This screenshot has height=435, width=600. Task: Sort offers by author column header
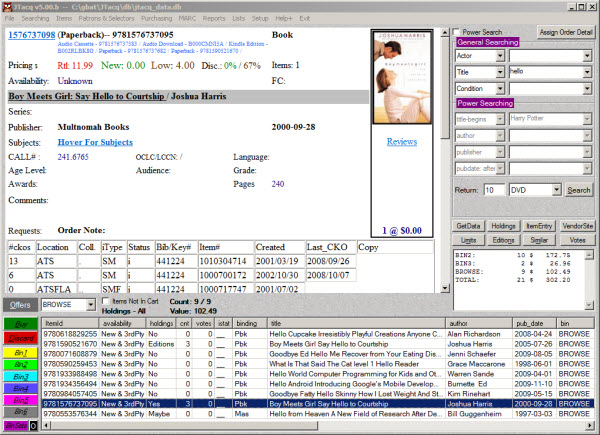(479, 323)
